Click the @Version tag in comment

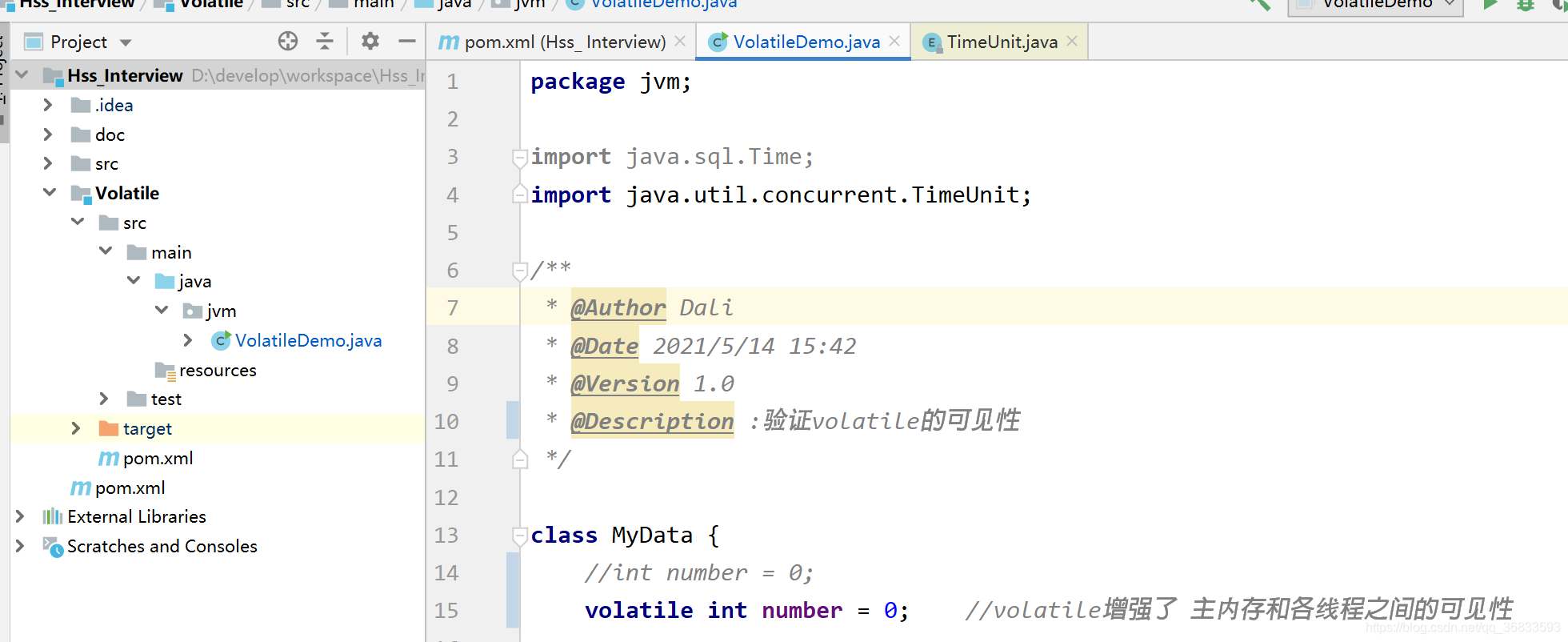625,383
